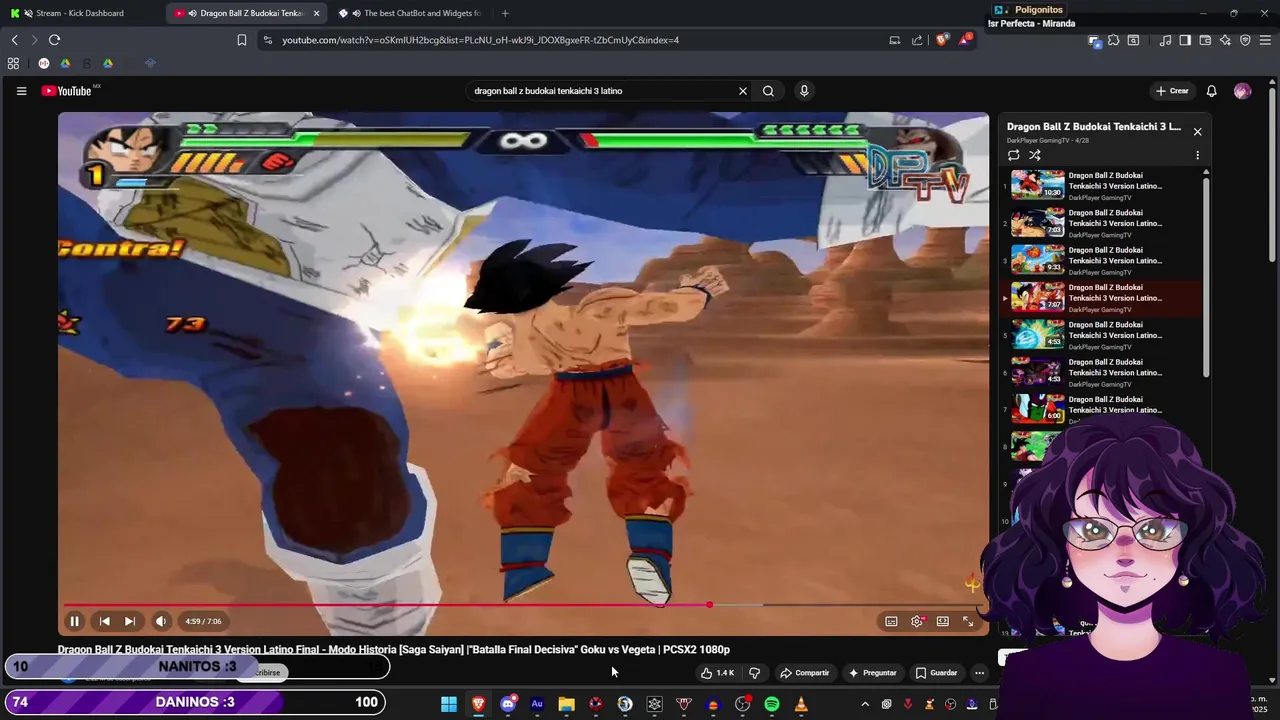The image size is (1280, 720).
Task: Go to previous video in playlist
Action: (x=104, y=621)
